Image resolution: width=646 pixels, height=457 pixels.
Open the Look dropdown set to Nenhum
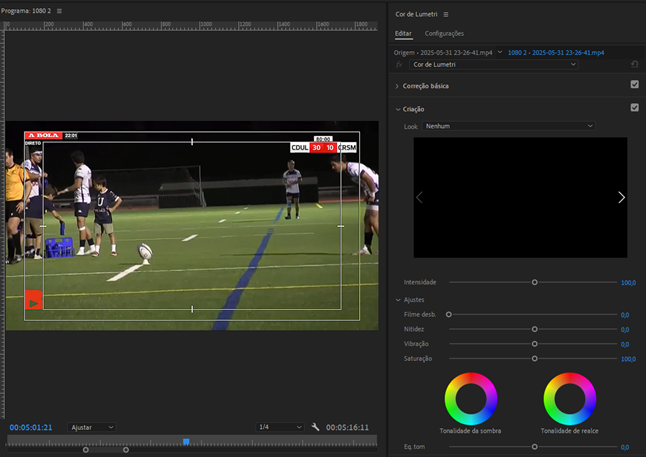point(508,126)
